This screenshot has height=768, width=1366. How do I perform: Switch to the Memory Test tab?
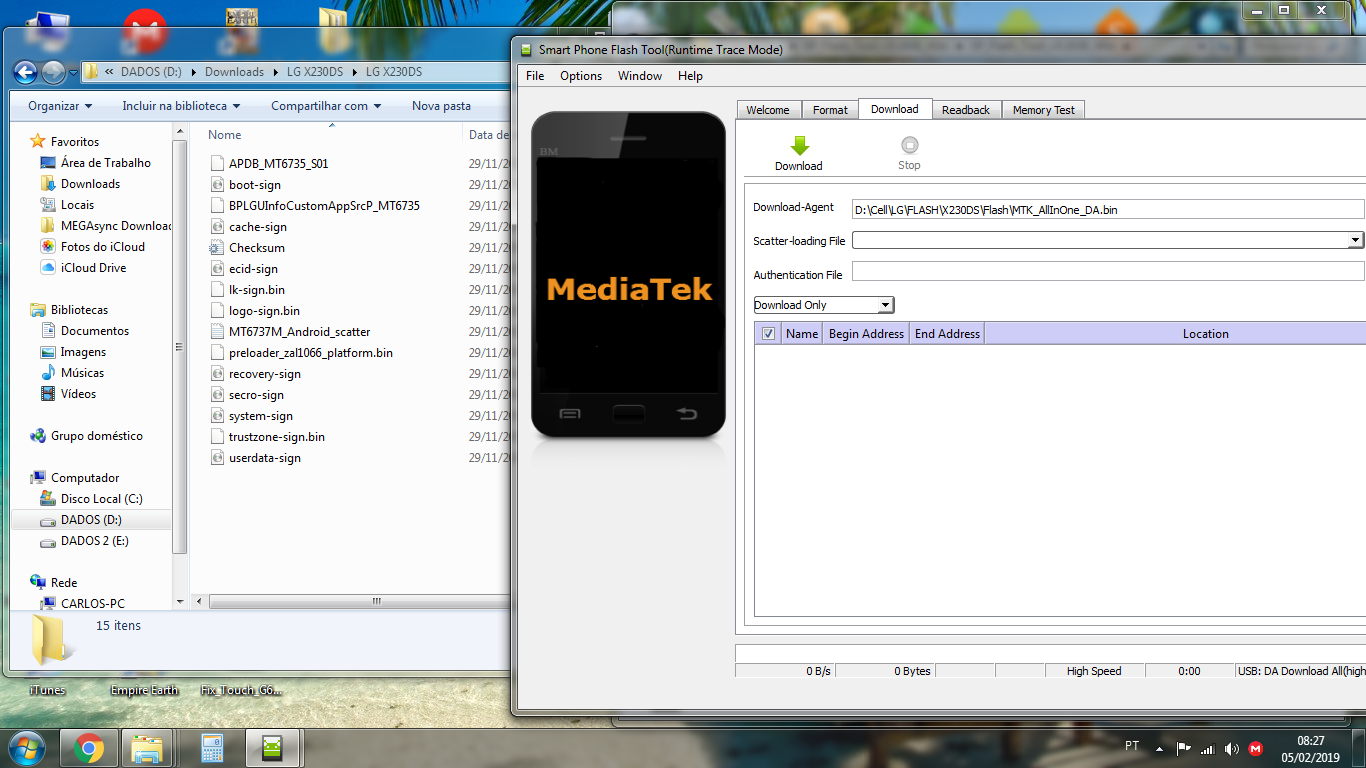click(1044, 110)
